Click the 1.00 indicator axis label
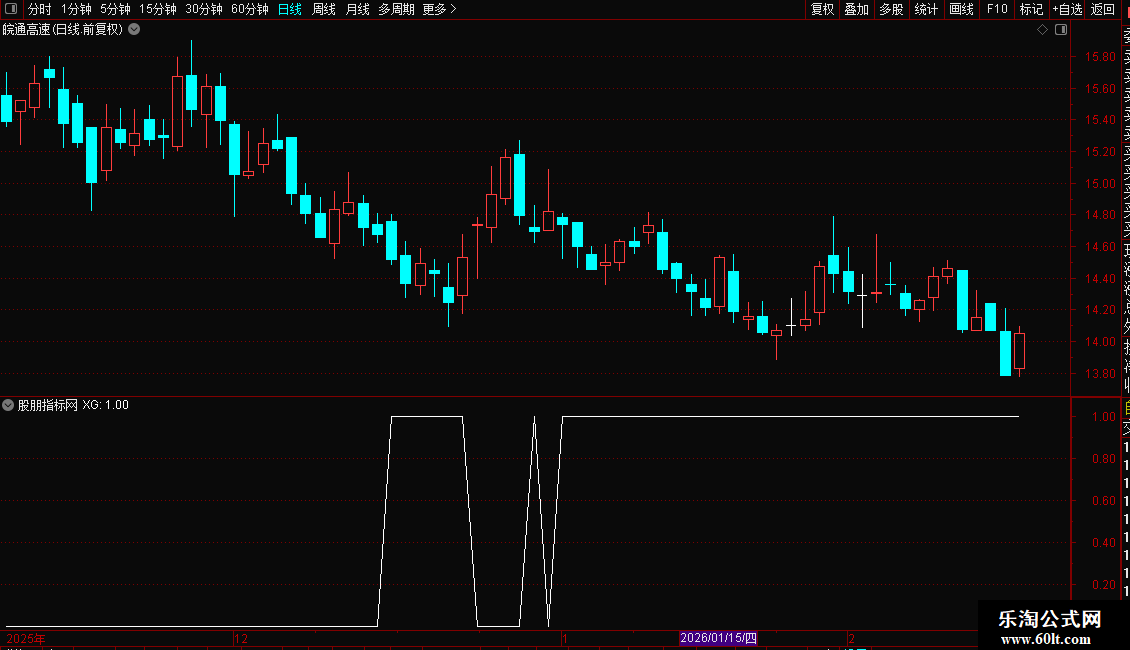1130x650 pixels. pyautogui.click(x=1103, y=417)
